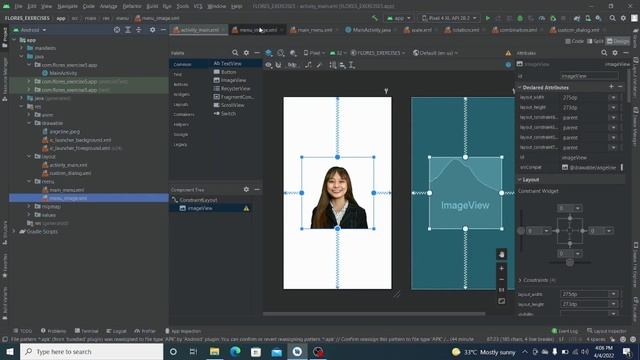
Task: Click select opened file target icon in Project panel
Action: (x=117, y=30)
